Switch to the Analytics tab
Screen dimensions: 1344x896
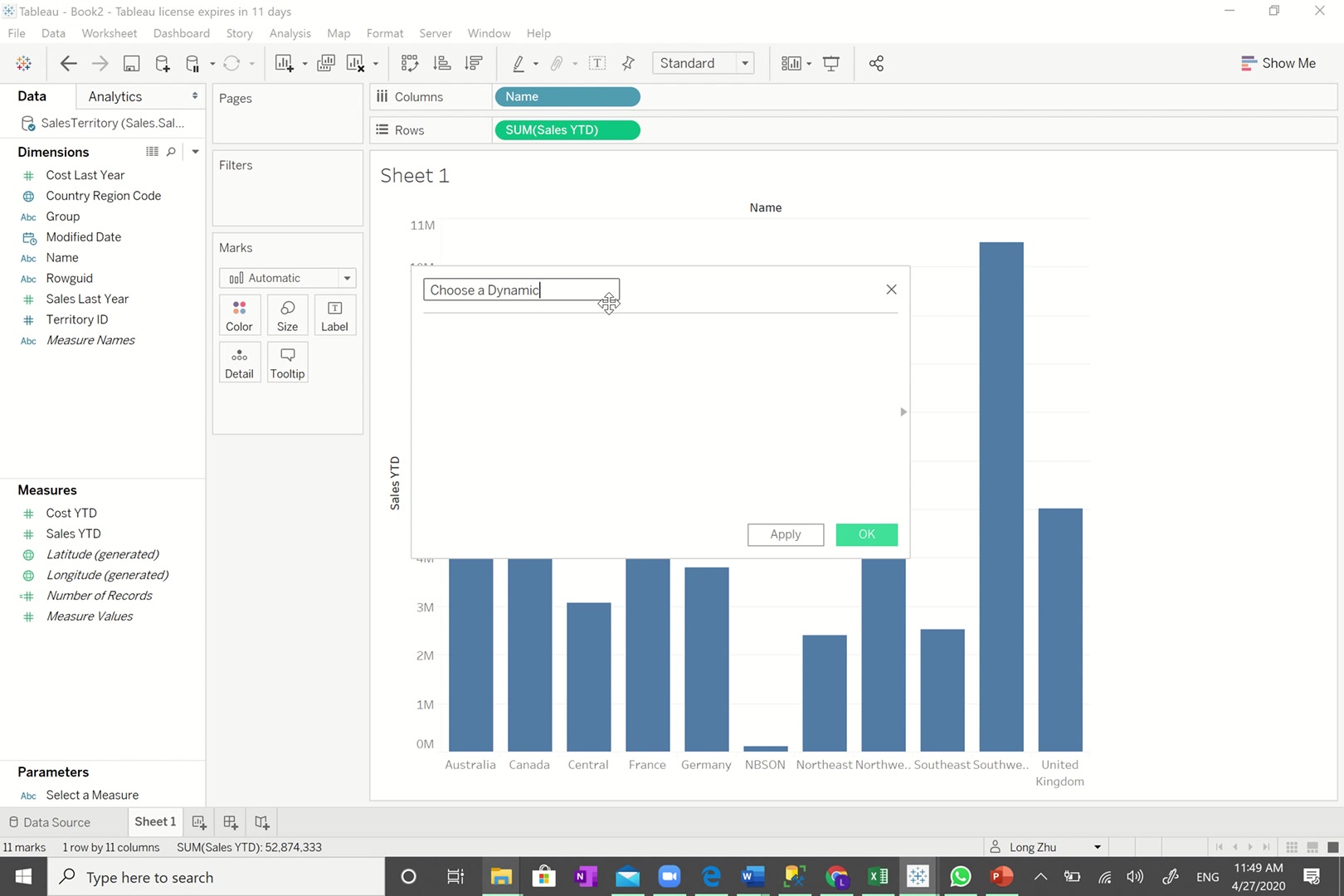click(115, 96)
